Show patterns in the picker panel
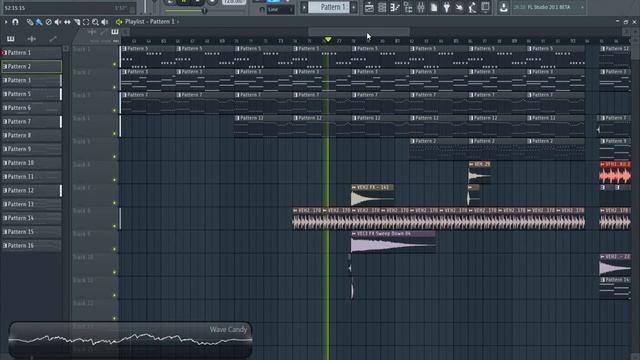The image size is (640, 360). point(11,39)
